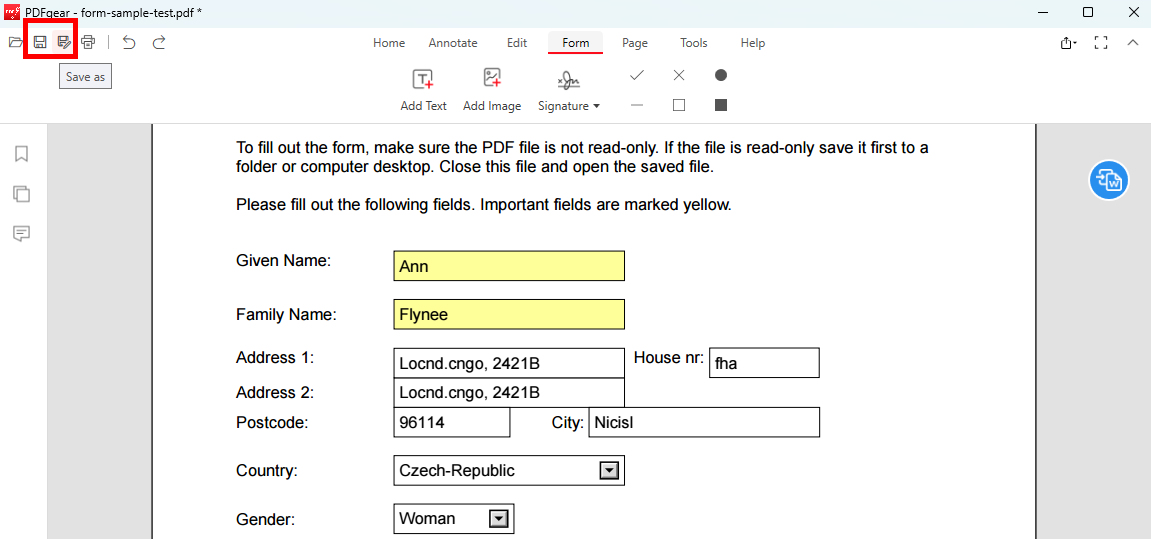Open the page thumbnails sidebar panel
Screen dimensions: 1151x539
pyautogui.click(x=21, y=194)
